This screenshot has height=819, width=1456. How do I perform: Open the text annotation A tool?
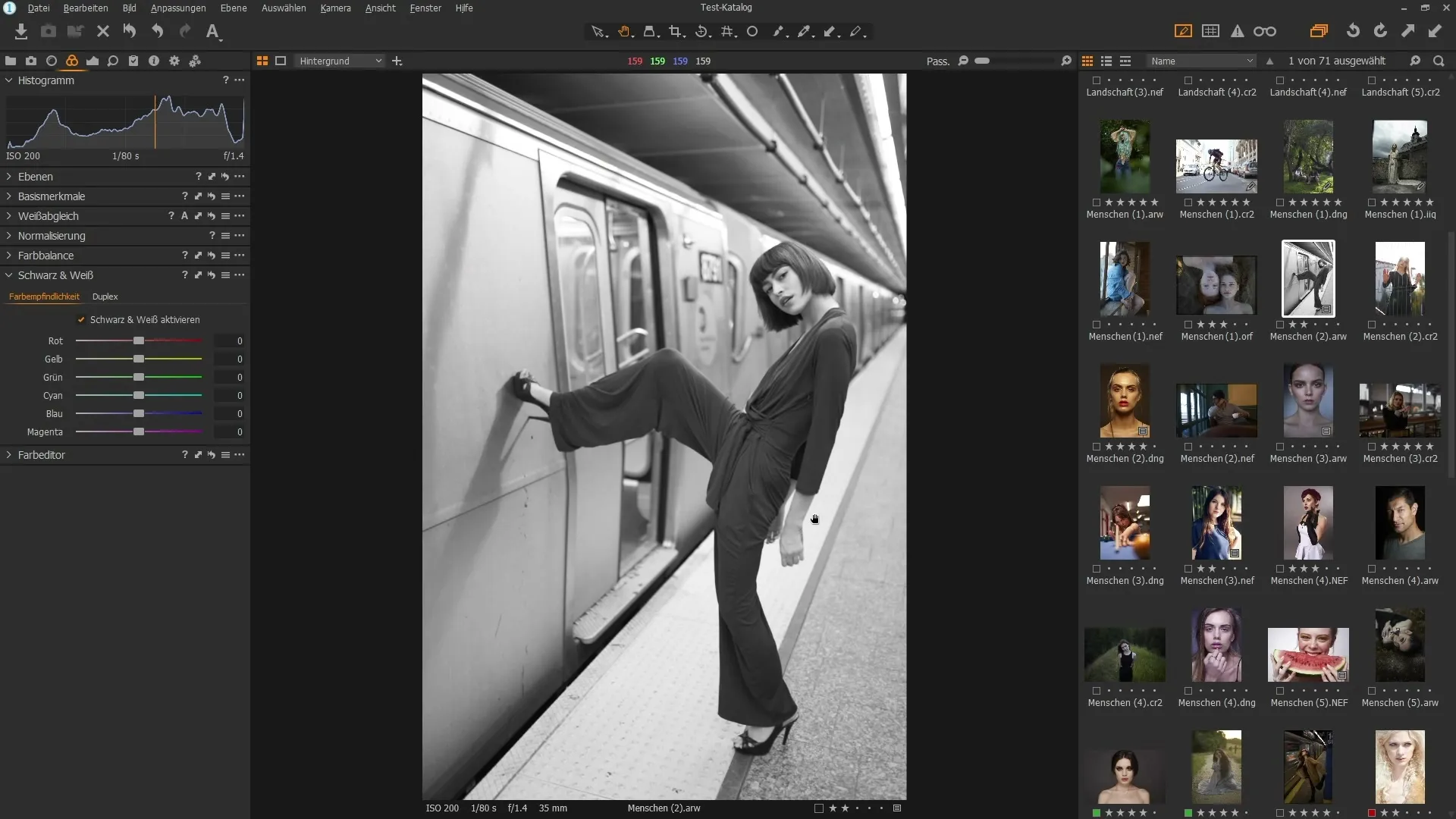[213, 31]
